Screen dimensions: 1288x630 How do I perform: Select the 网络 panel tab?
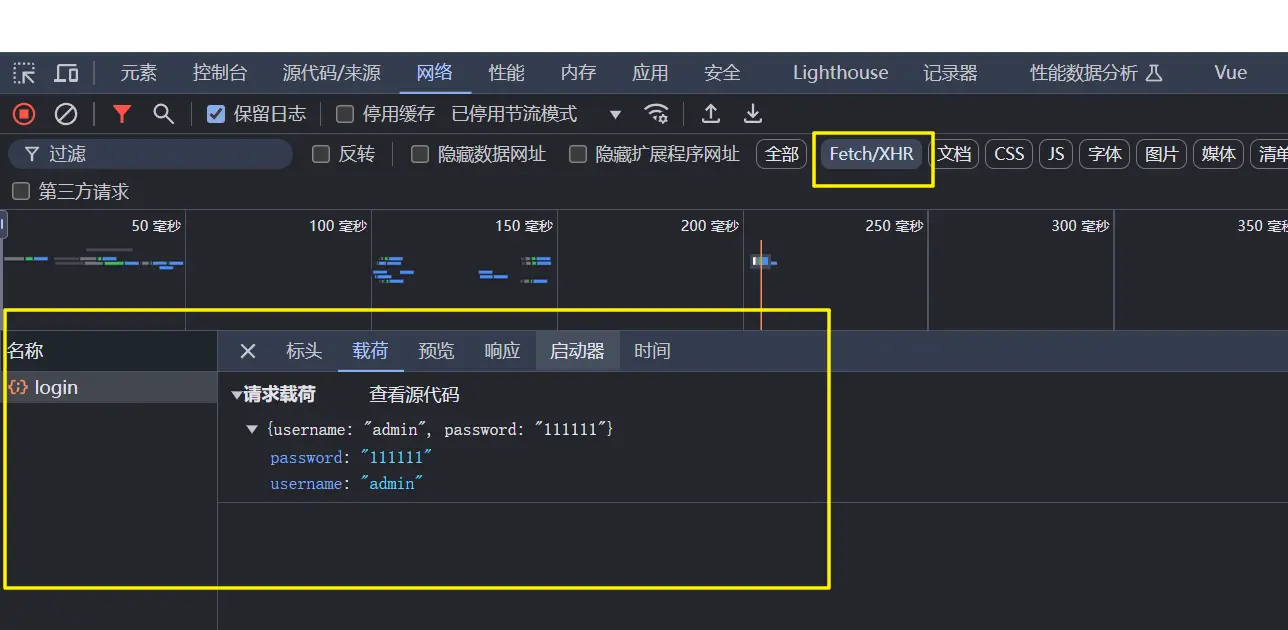435,73
